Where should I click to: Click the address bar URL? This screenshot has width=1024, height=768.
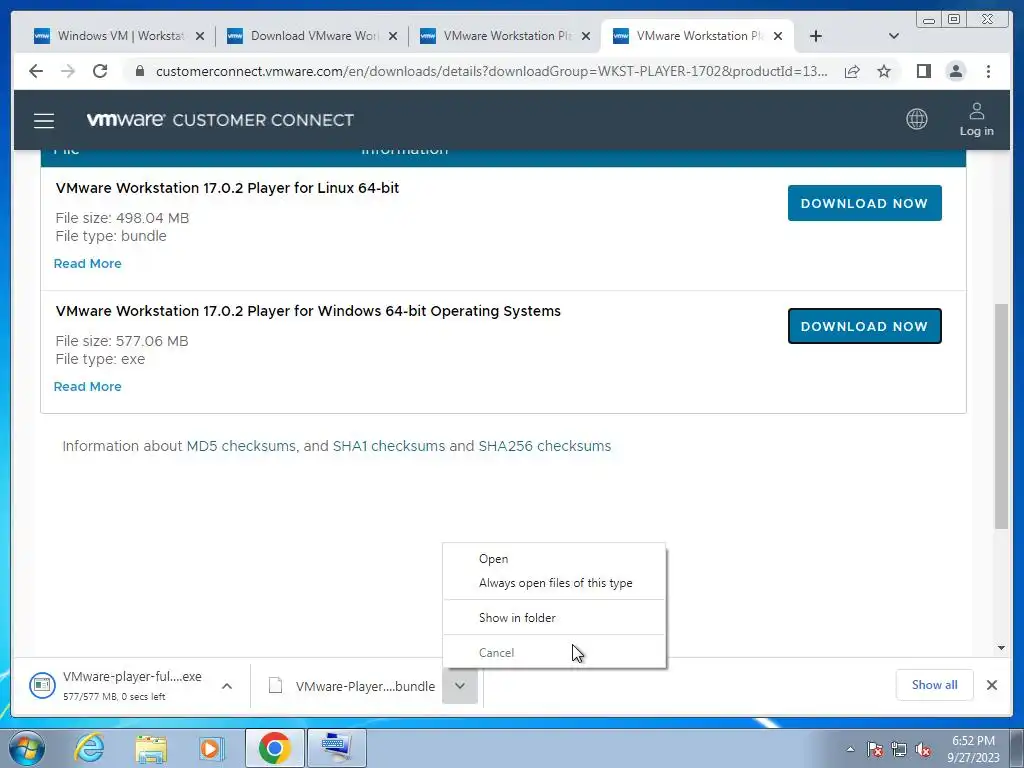click(x=491, y=71)
